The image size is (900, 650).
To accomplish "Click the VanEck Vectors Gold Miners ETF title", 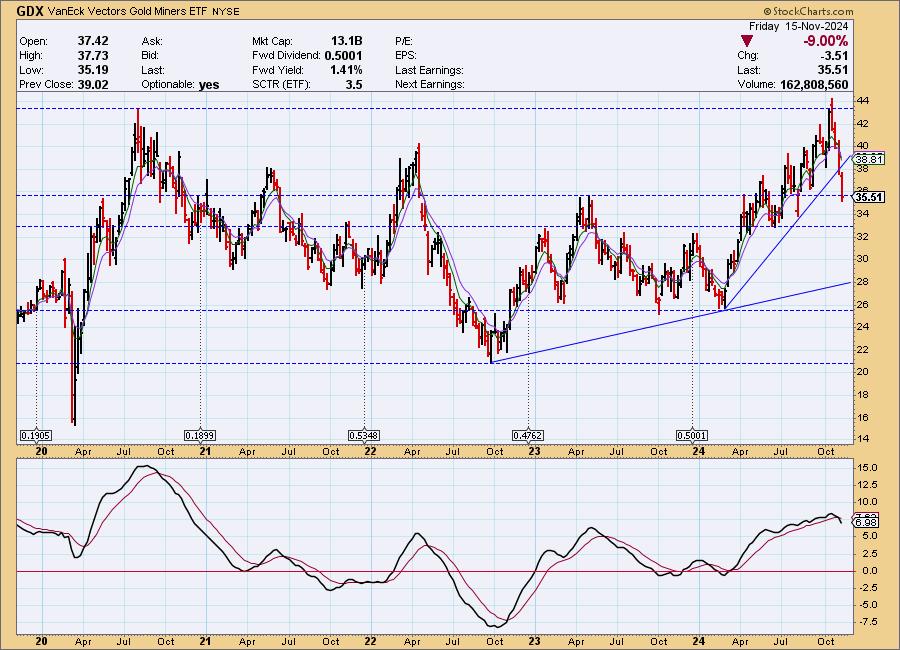I will pyautogui.click(x=127, y=11).
